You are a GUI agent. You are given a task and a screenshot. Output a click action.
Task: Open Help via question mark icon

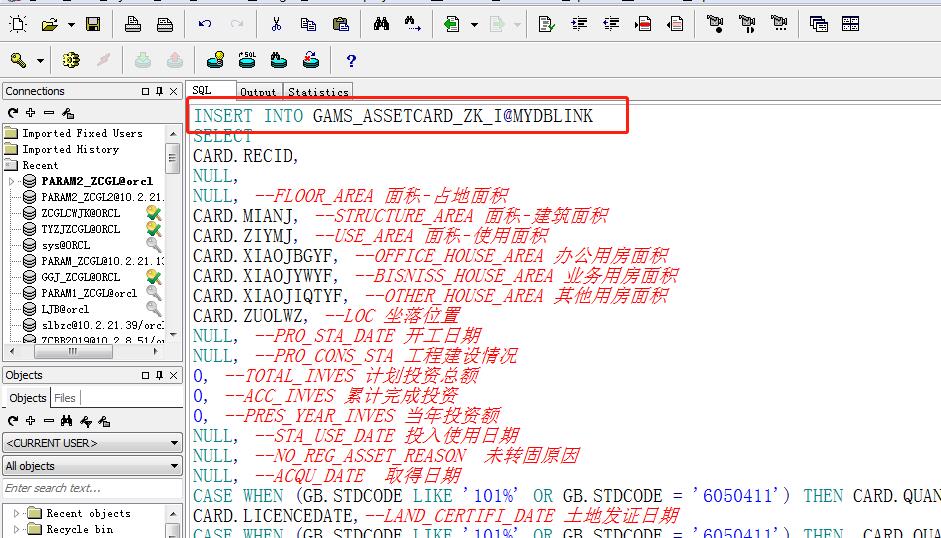coord(351,61)
